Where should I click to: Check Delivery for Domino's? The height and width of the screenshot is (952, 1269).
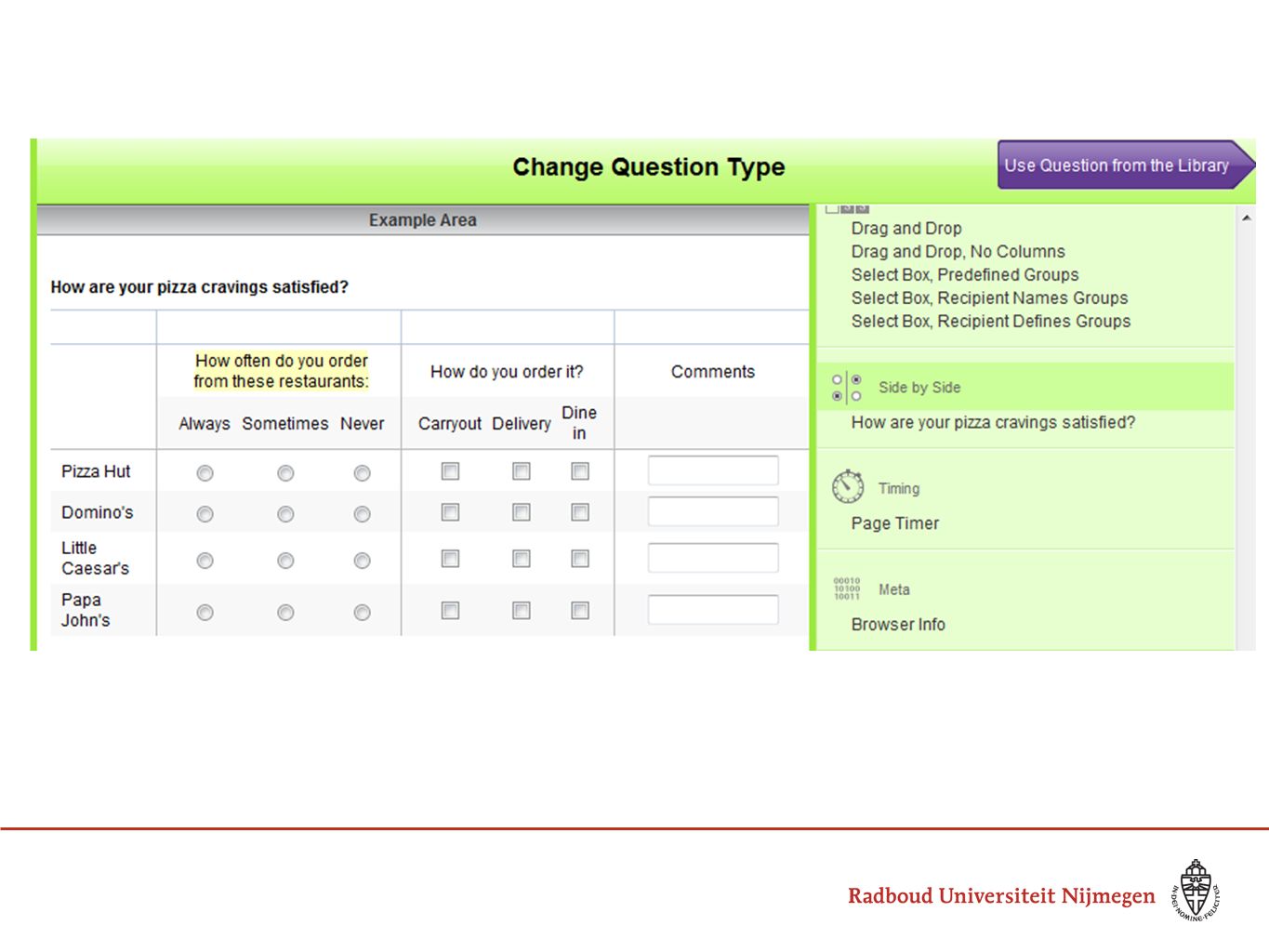522,512
